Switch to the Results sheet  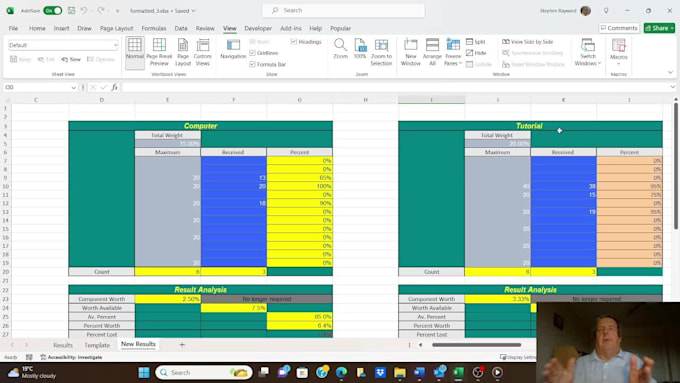click(x=63, y=345)
